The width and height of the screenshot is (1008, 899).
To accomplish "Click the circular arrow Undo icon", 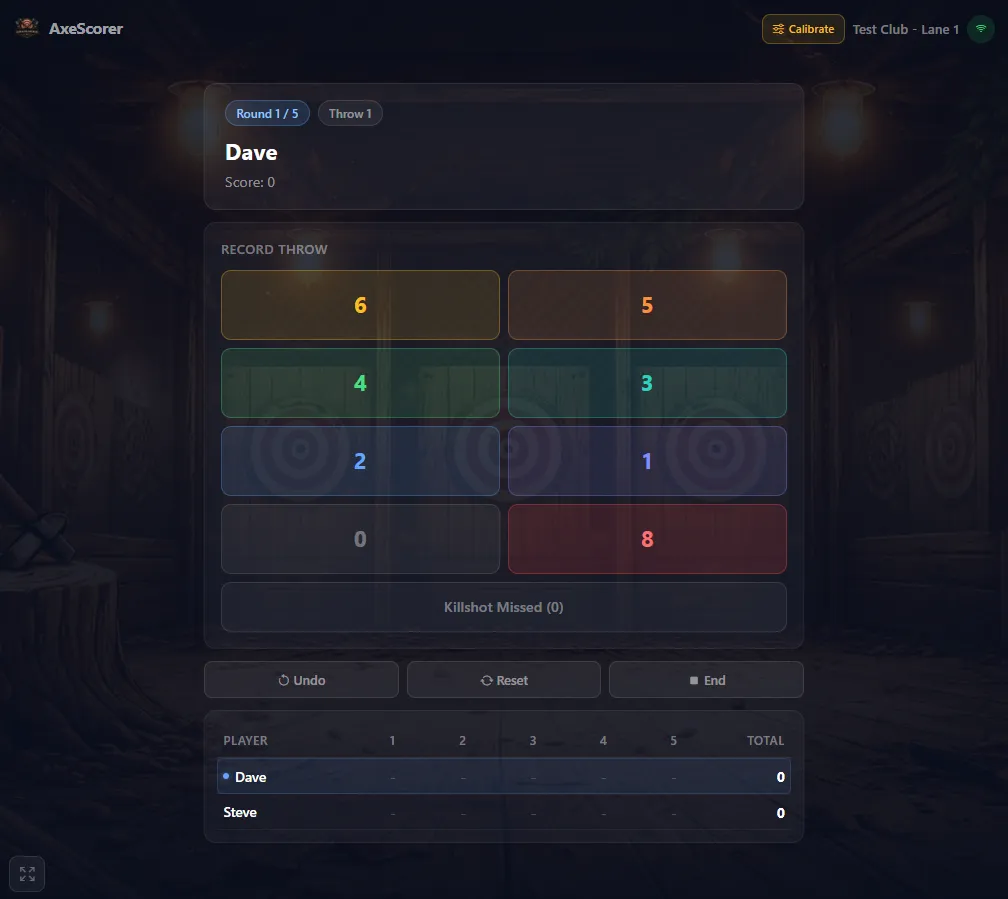I will 282,679.
